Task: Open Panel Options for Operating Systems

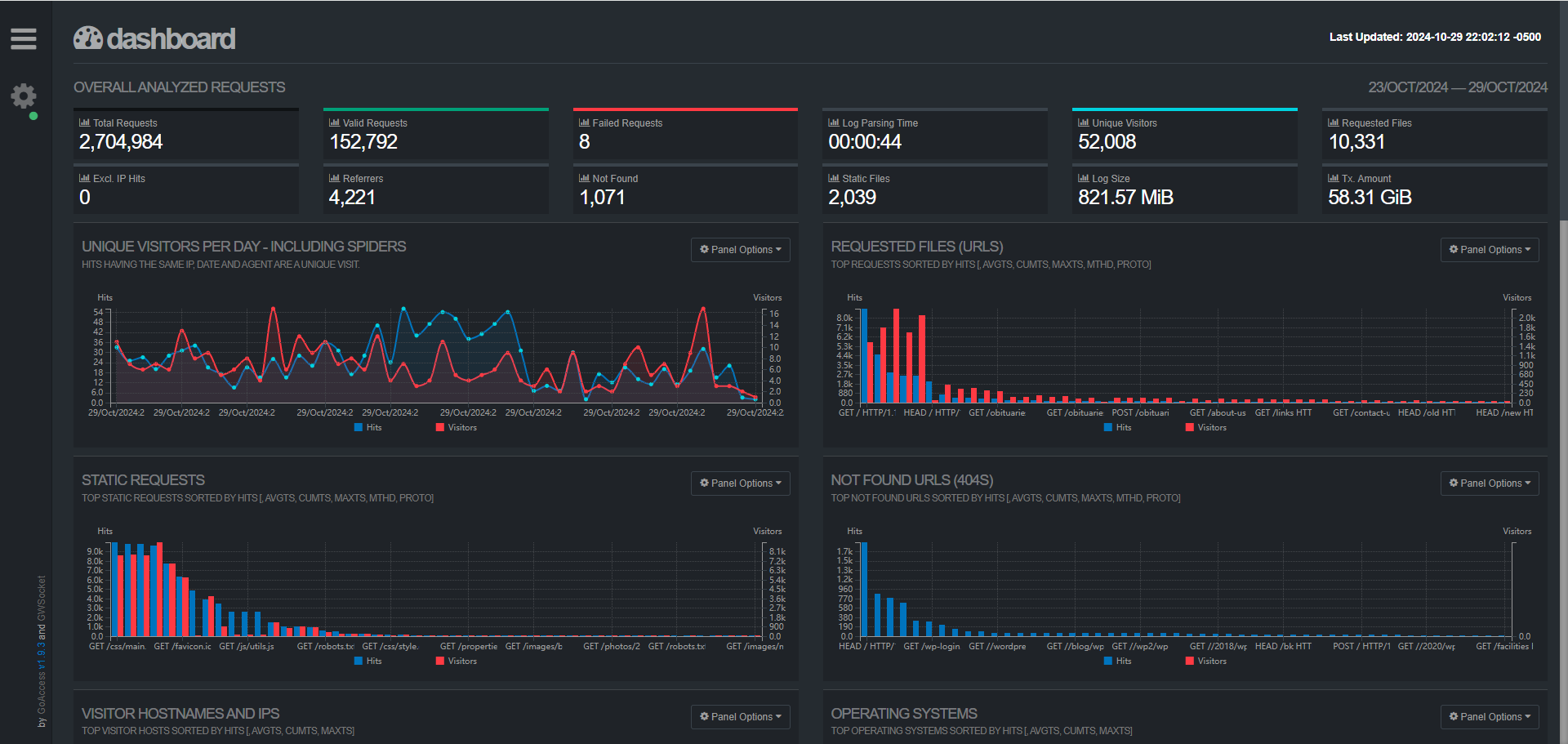Action: (x=1490, y=717)
